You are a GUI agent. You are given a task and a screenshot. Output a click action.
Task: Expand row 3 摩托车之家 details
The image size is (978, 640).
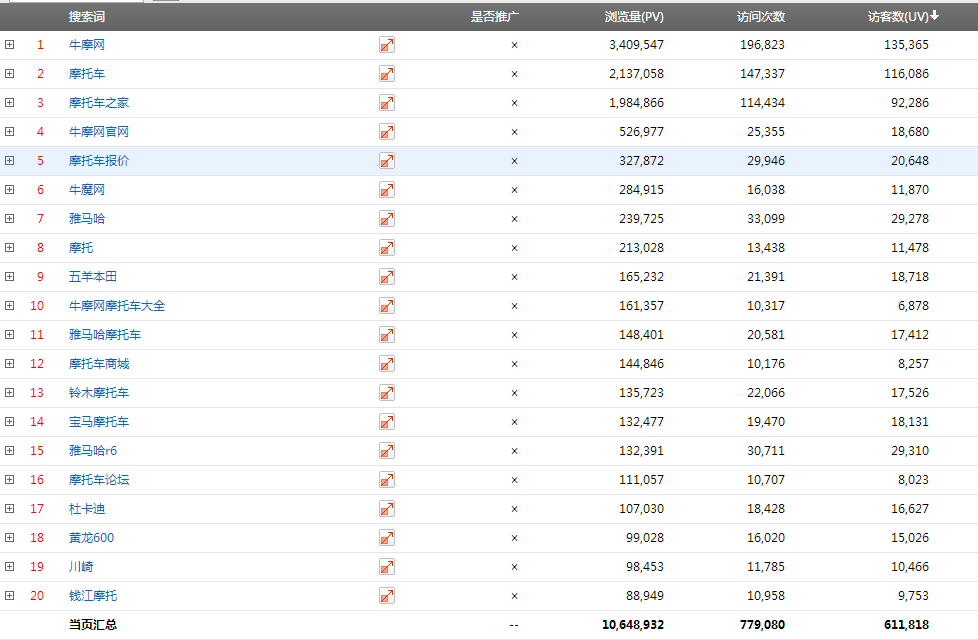pyautogui.click(x=9, y=102)
